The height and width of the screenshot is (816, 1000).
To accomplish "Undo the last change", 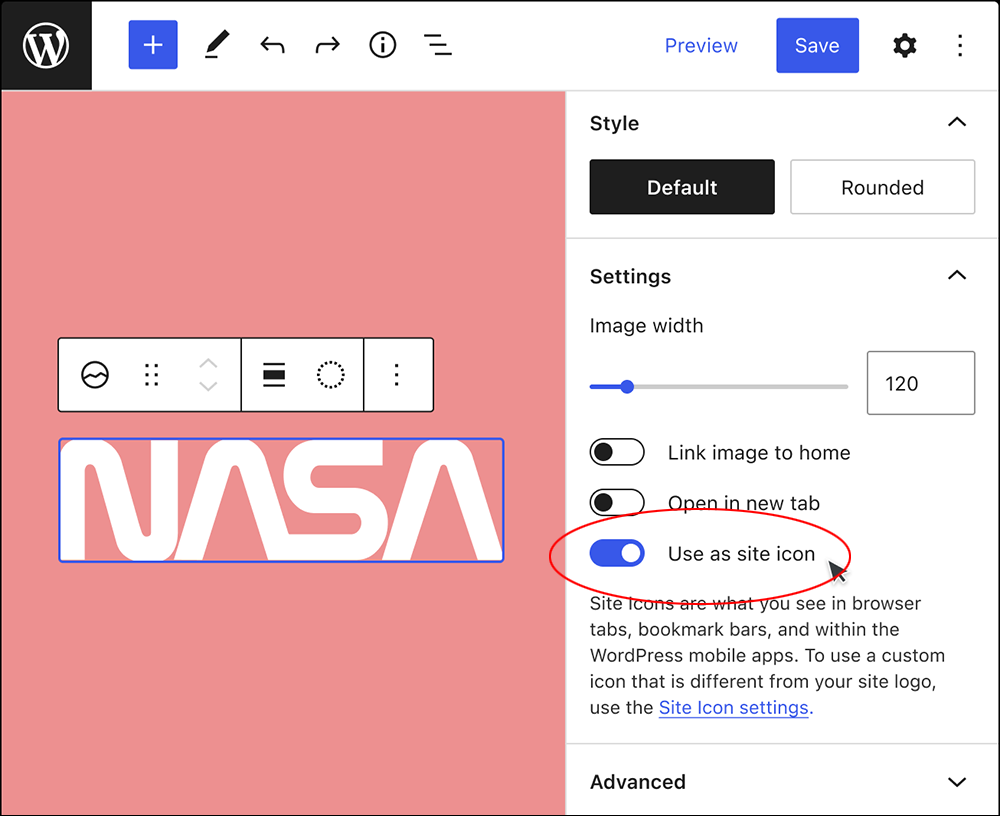I will (272, 45).
